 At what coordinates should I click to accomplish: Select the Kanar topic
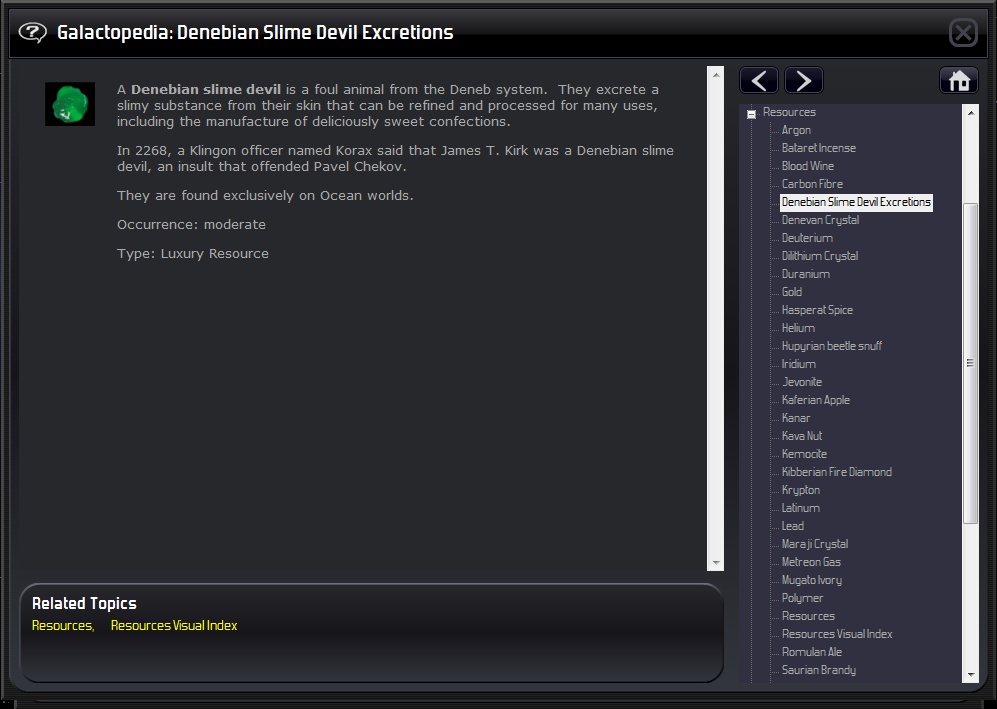pos(796,418)
